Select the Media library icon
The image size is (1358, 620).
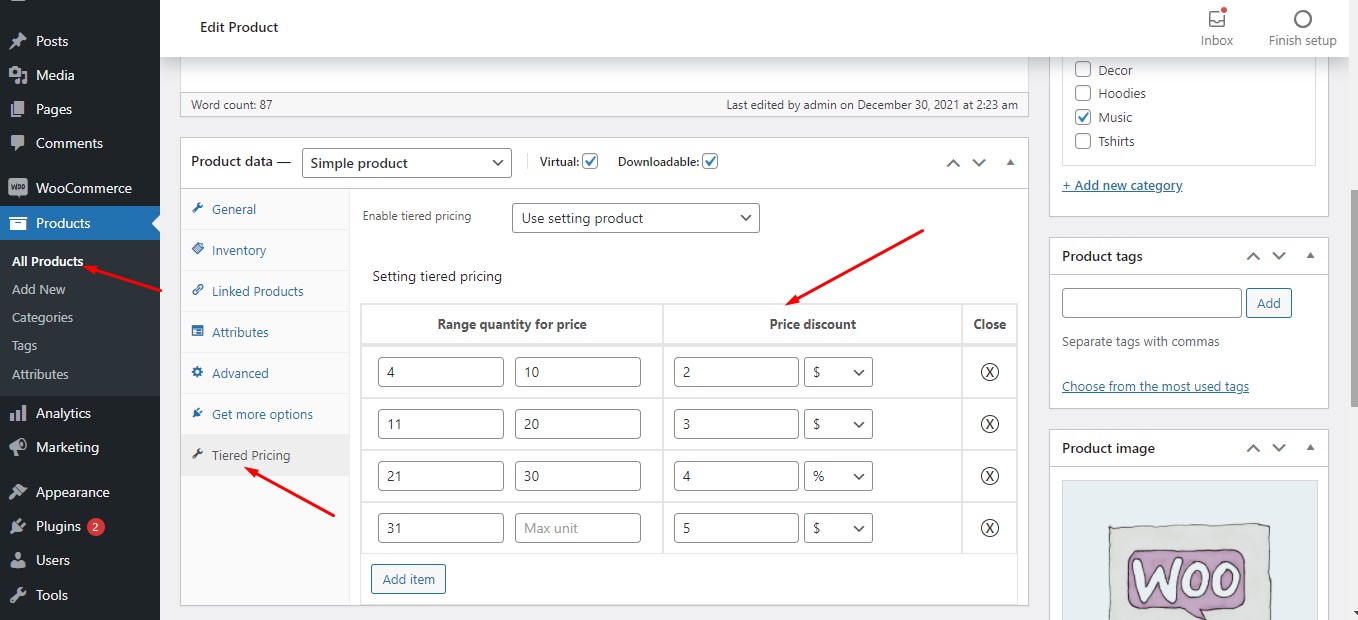20,74
